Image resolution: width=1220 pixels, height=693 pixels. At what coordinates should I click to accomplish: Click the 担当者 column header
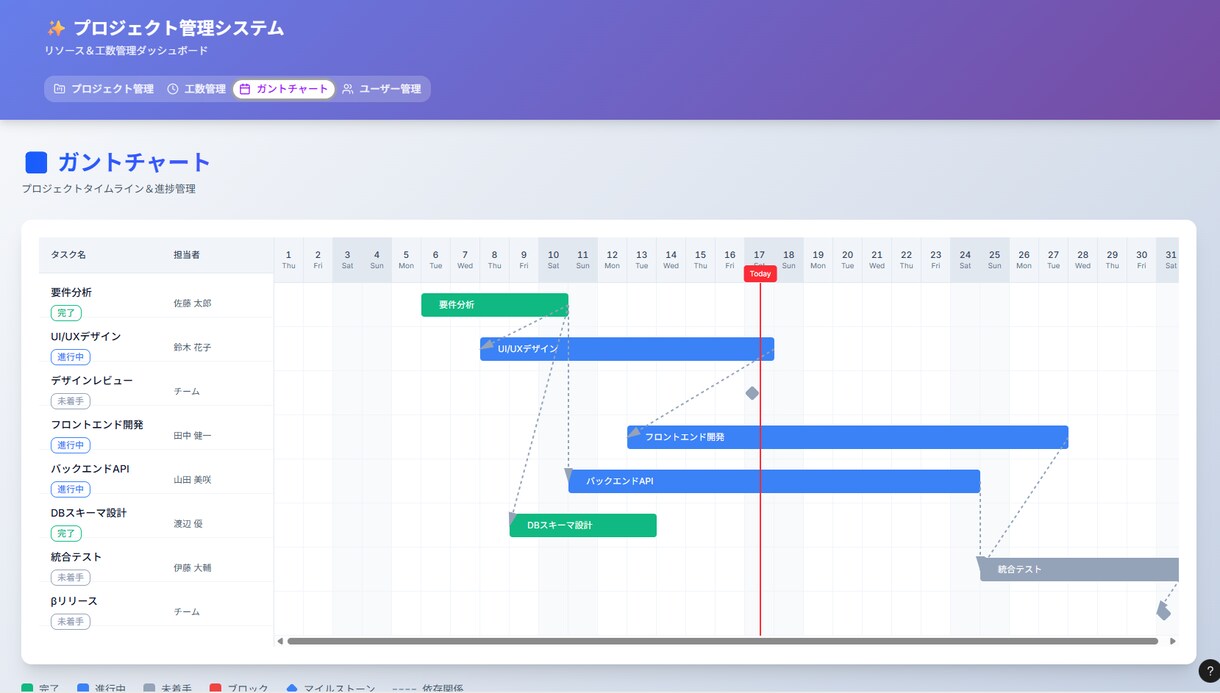pyautogui.click(x=187, y=255)
